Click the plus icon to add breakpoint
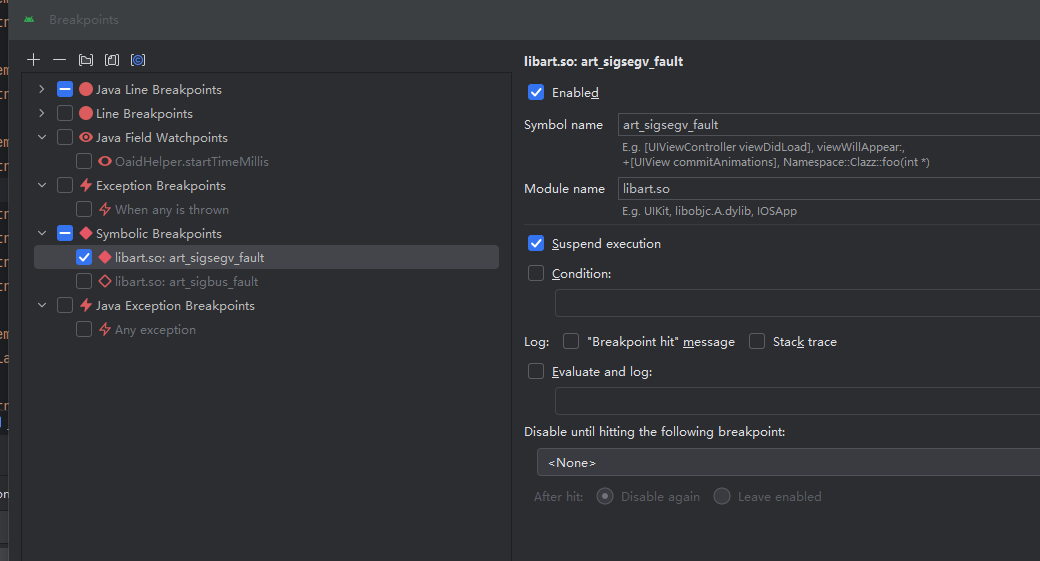 click(33, 60)
